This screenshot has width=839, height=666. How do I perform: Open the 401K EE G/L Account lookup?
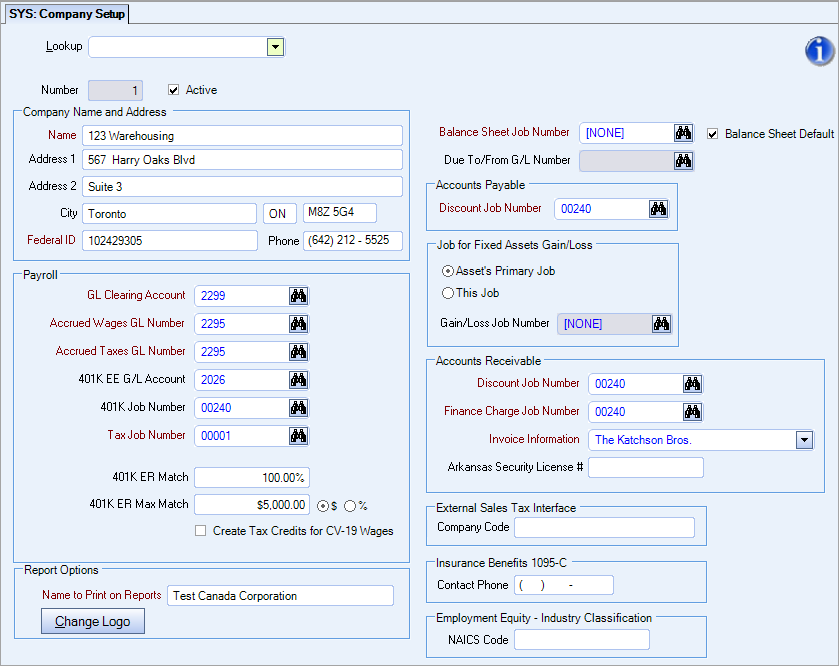coord(298,379)
